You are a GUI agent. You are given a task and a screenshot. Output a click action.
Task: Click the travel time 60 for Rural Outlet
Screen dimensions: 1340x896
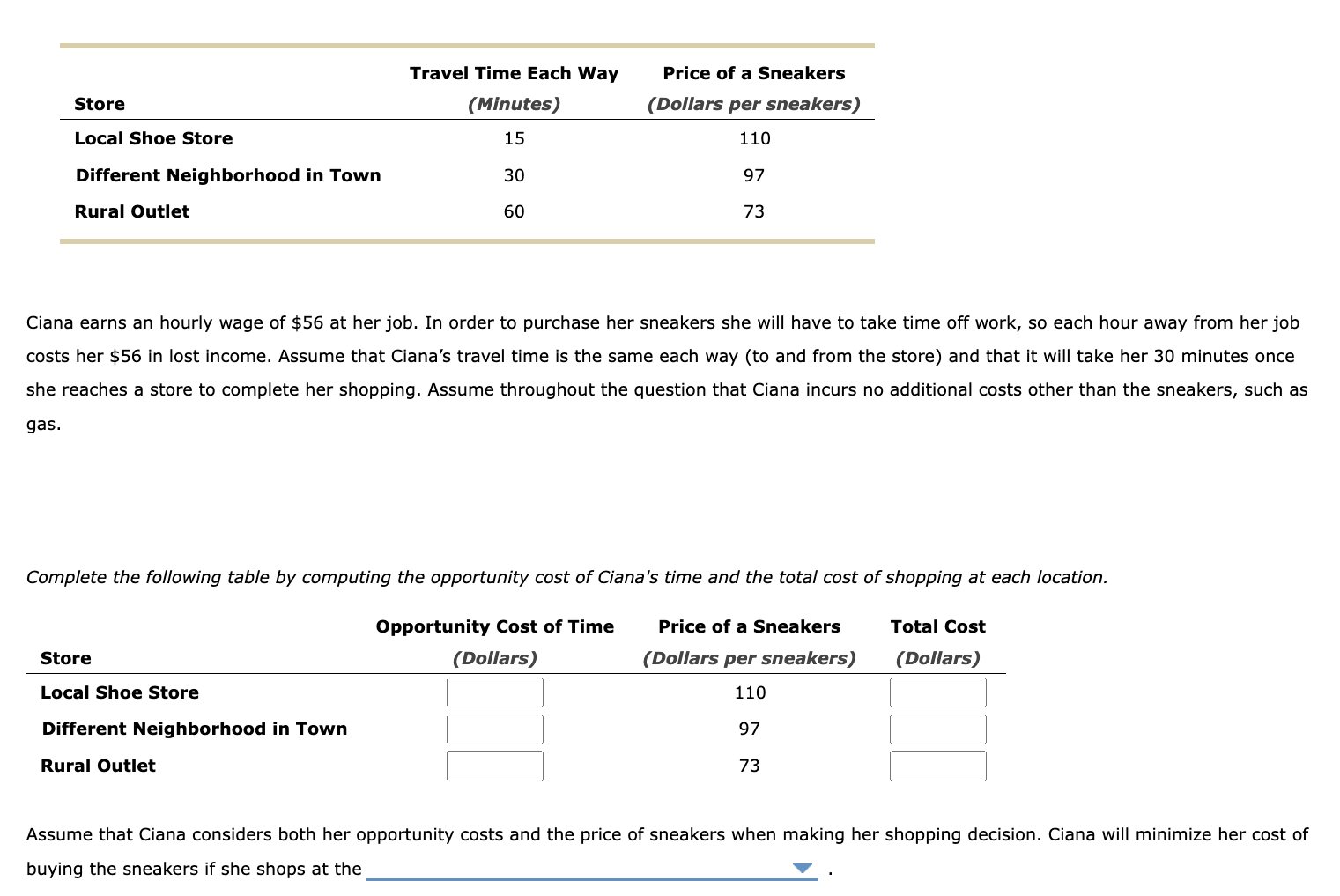click(513, 211)
